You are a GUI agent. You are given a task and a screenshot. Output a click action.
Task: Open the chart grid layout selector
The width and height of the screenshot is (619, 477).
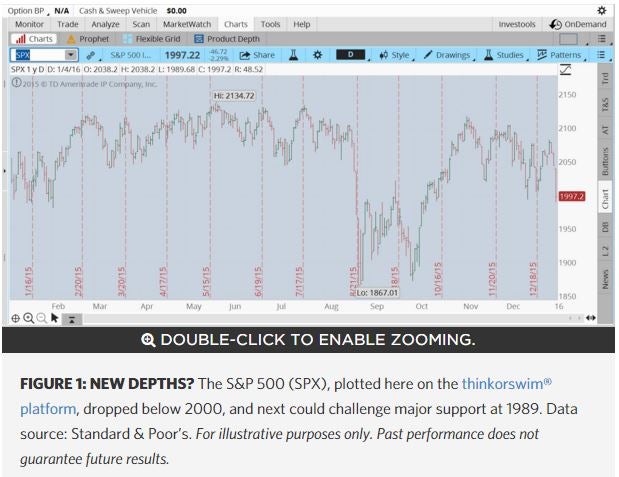tap(568, 39)
